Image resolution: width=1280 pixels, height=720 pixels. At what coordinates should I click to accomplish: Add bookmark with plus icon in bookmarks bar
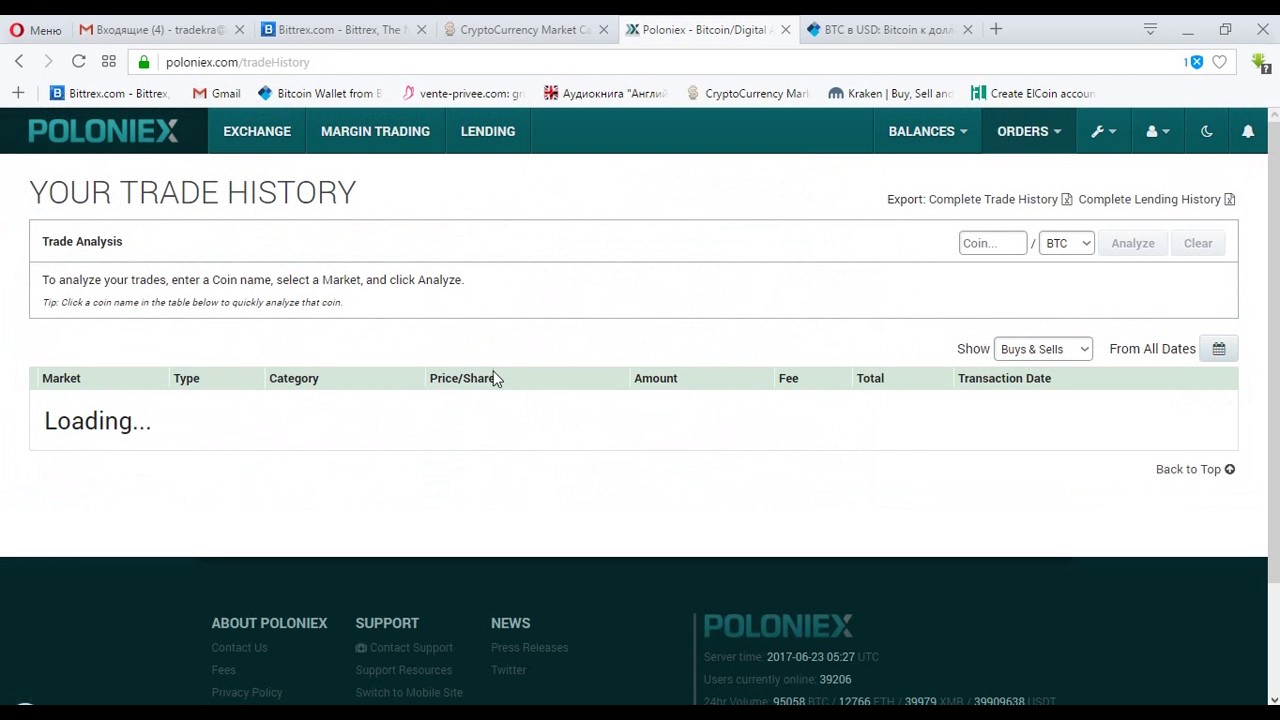tap(18, 93)
